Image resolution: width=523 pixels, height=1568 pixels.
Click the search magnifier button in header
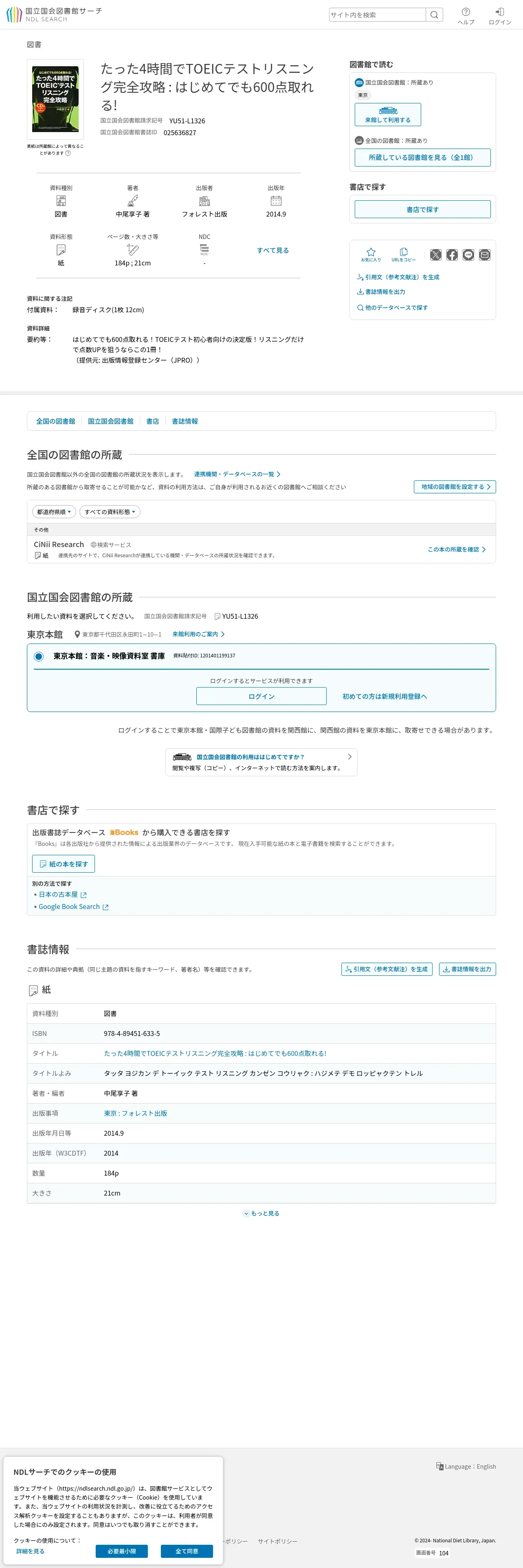click(x=434, y=15)
